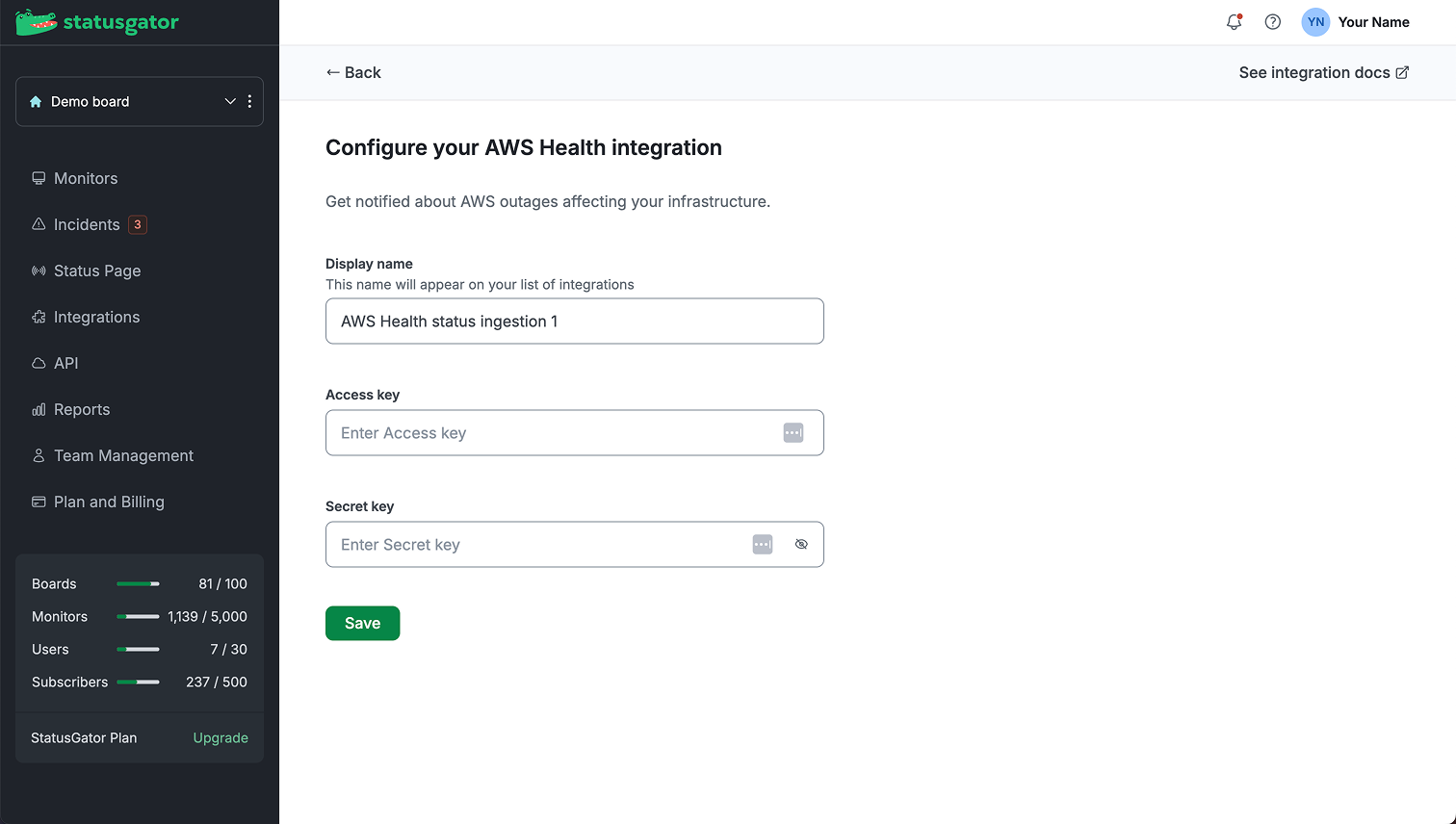
Task: Open the three-dot menu beside Demo board
Action: point(249,101)
